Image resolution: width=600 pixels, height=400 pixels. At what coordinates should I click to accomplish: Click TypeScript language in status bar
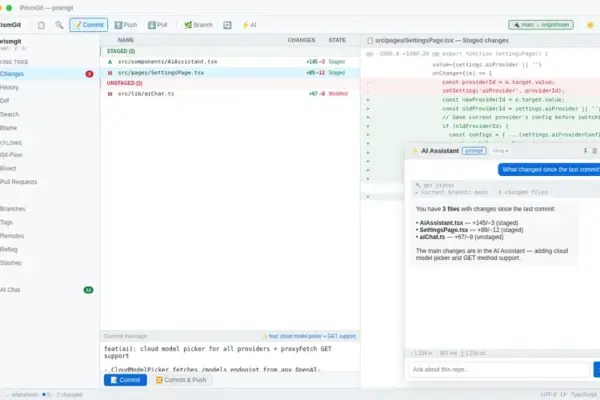pyautogui.click(x=584, y=395)
